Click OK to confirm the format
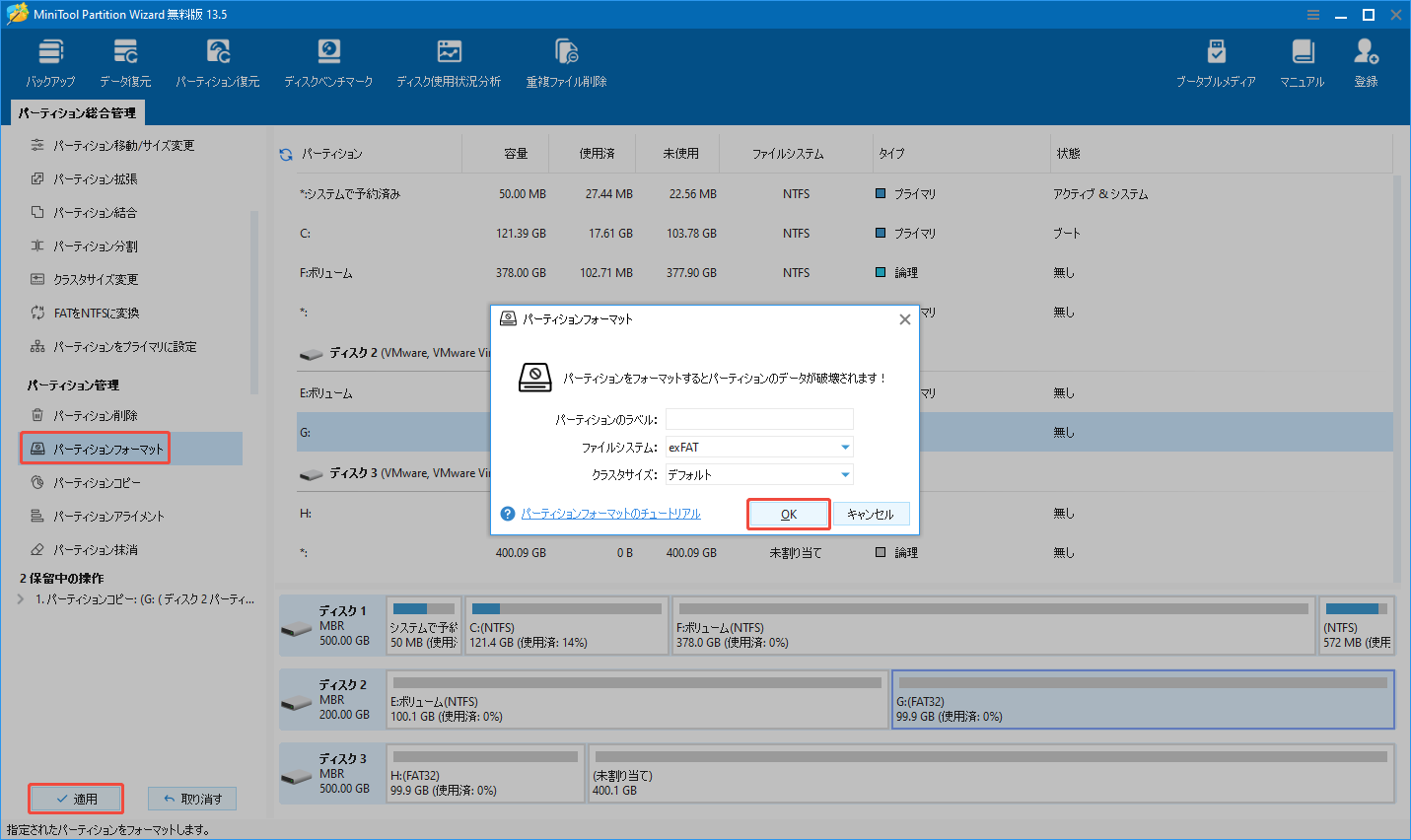 tap(788, 514)
